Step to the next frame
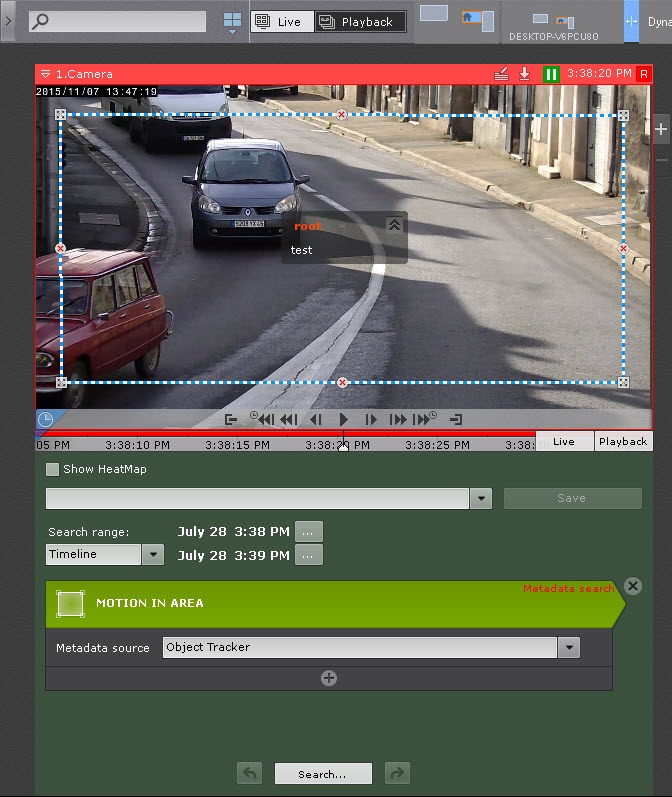 [371, 420]
